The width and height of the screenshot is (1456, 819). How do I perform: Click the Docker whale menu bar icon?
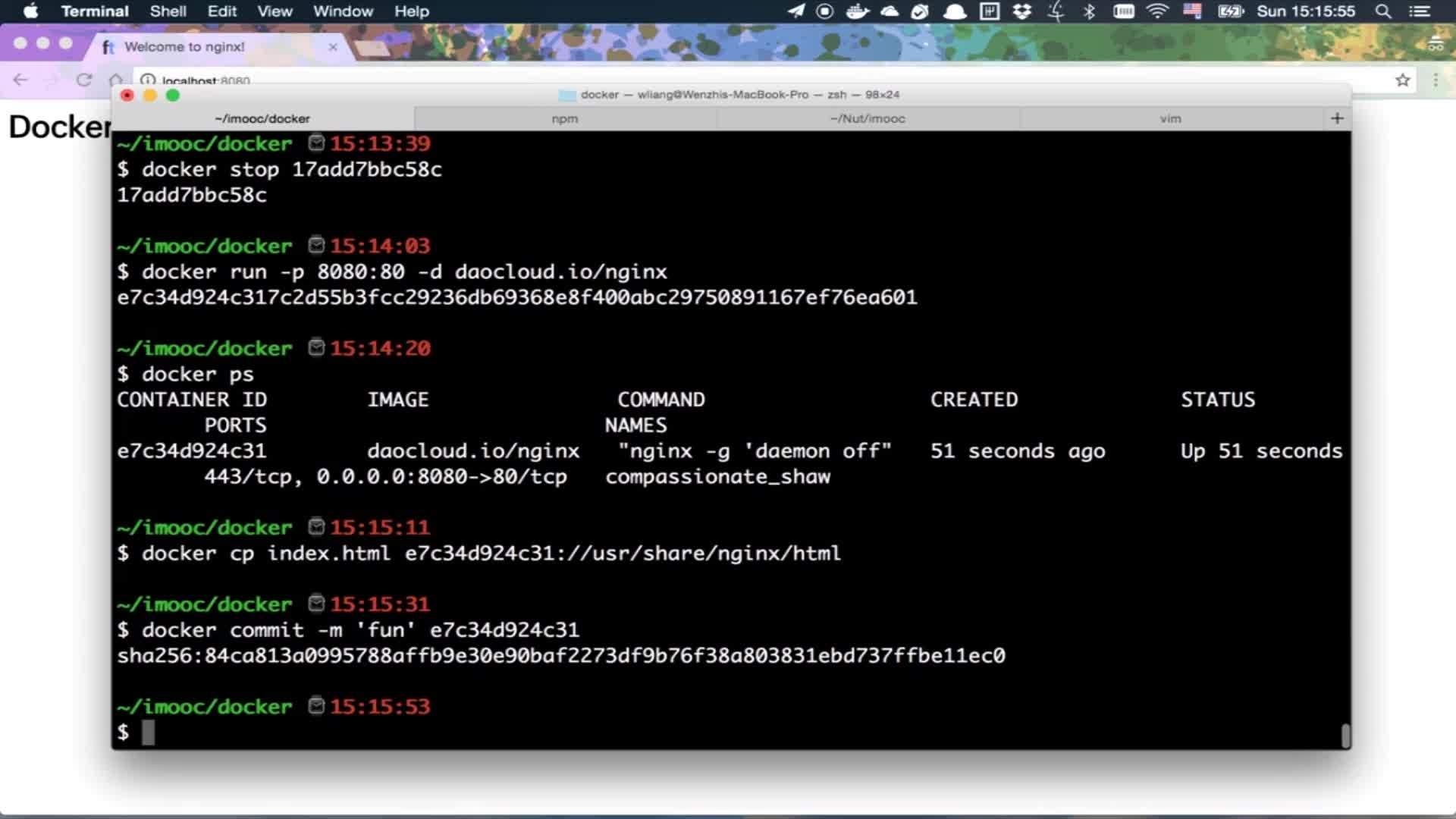pos(857,11)
